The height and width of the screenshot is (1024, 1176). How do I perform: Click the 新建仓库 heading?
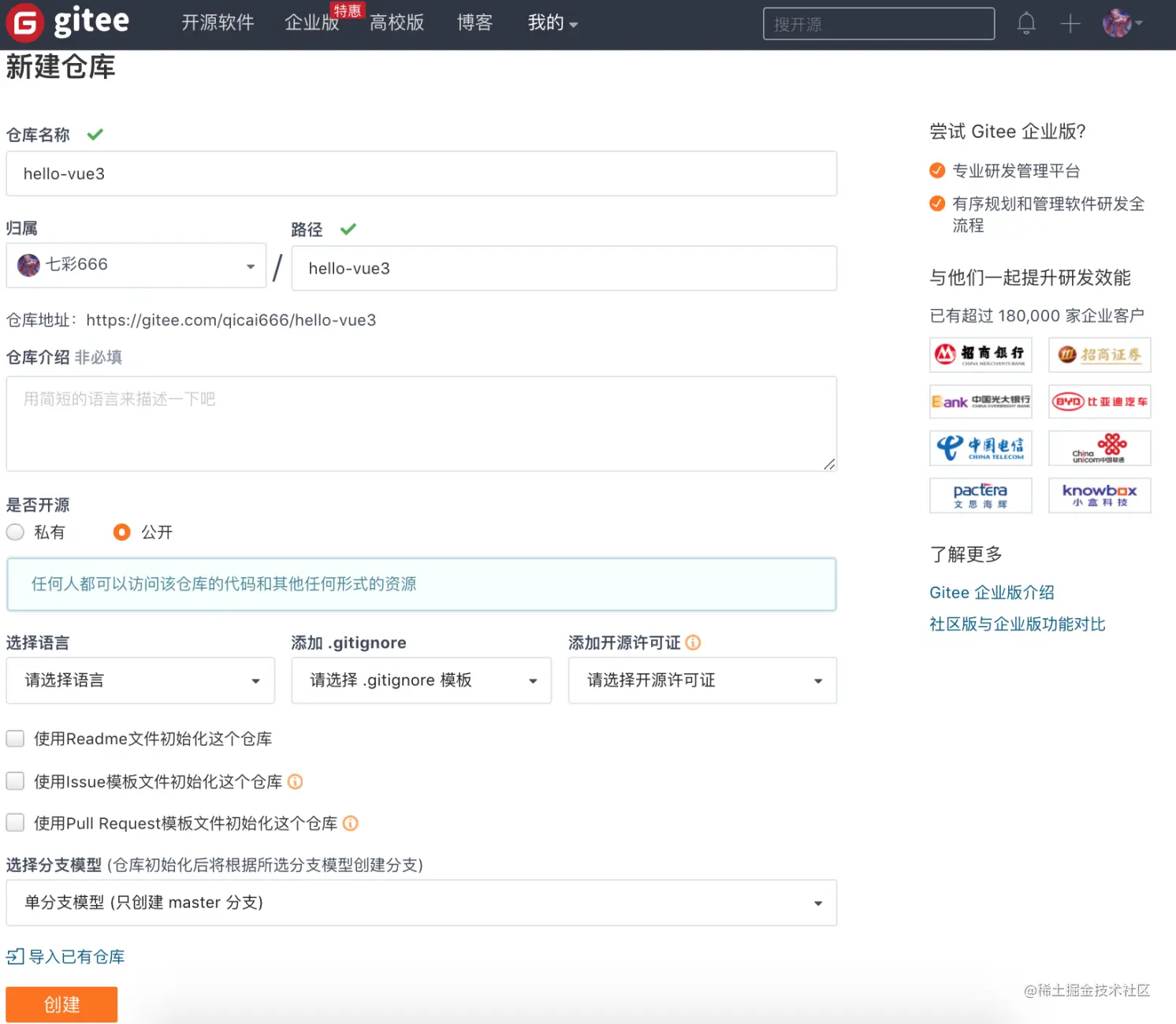[x=61, y=67]
